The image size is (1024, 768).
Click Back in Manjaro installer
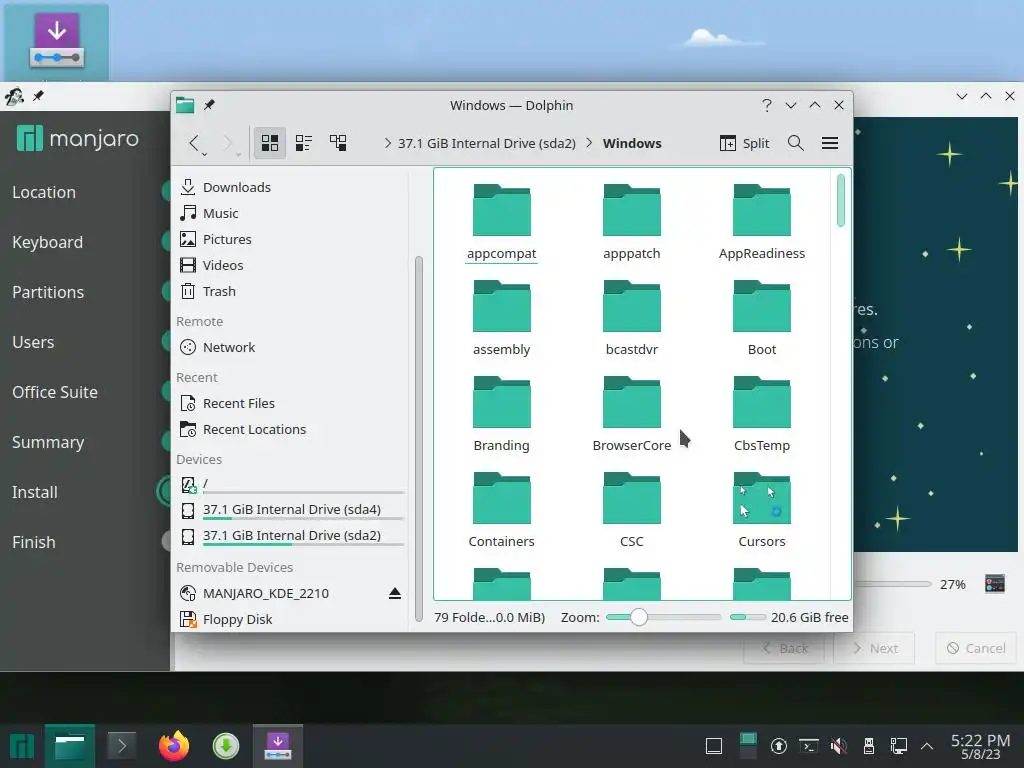point(784,648)
